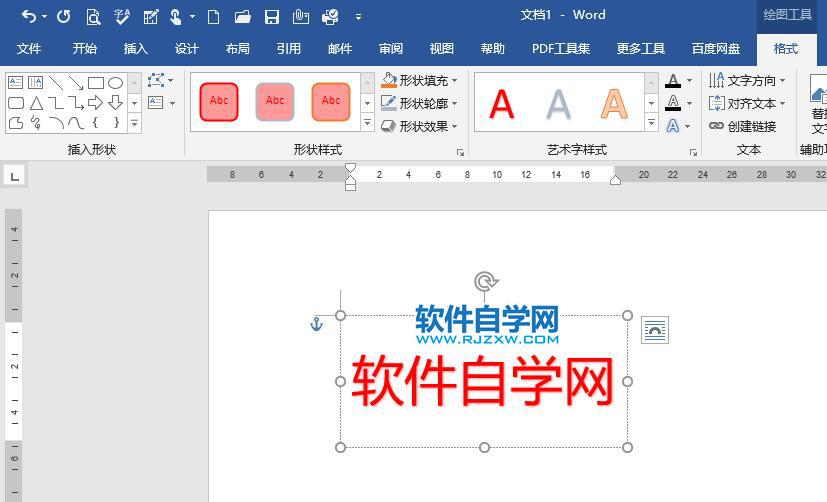This screenshot has height=502, width=827.
Task: Select the right brace shape
Action: click(116, 122)
